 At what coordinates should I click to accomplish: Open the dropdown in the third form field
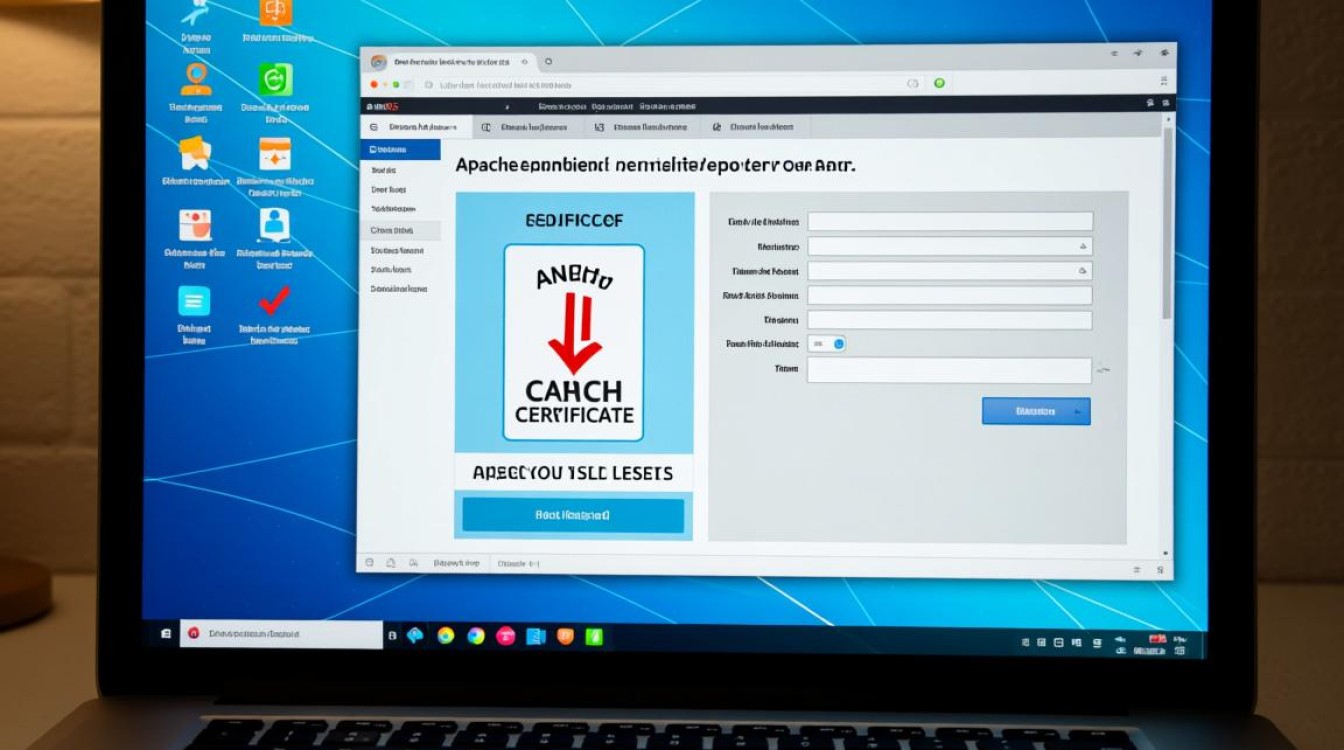1081,271
